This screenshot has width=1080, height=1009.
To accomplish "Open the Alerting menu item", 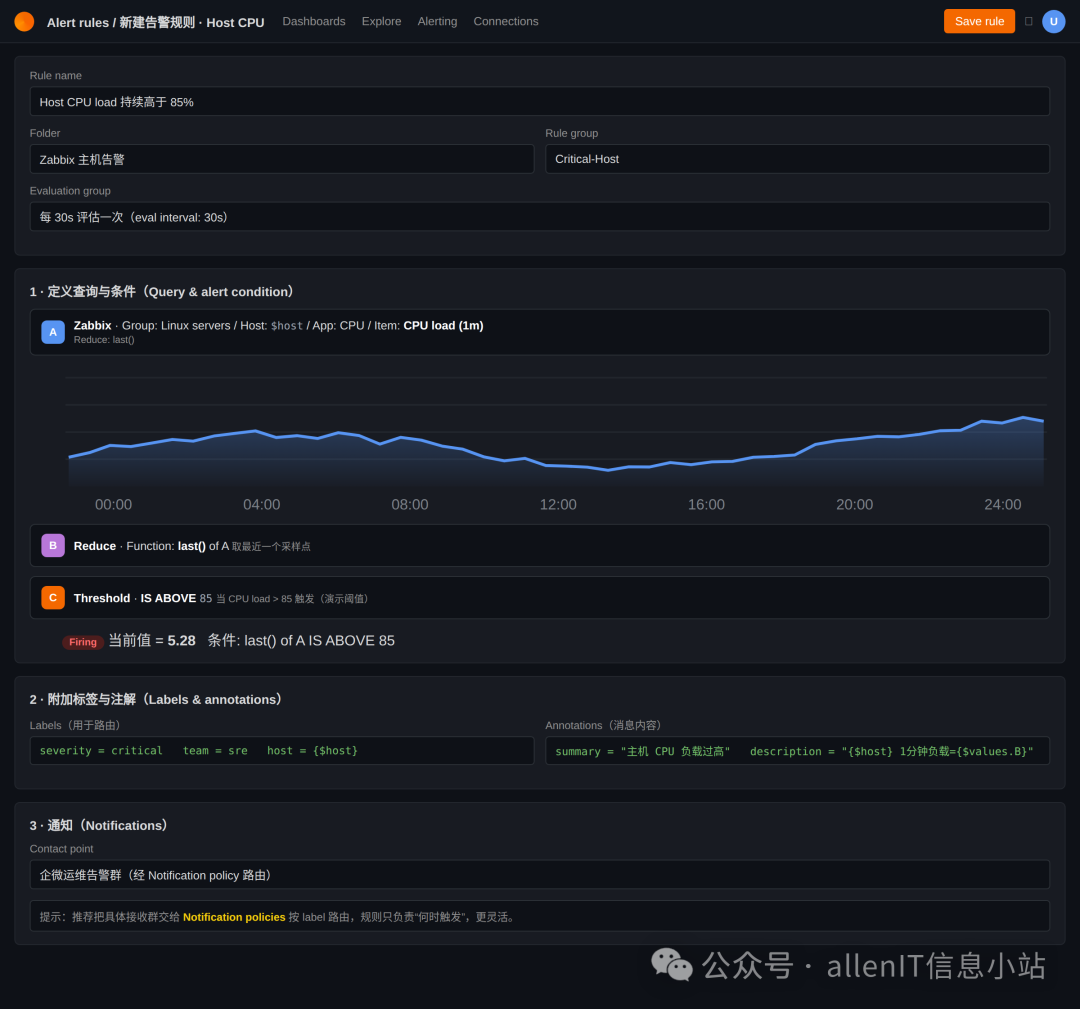I will click(437, 21).
